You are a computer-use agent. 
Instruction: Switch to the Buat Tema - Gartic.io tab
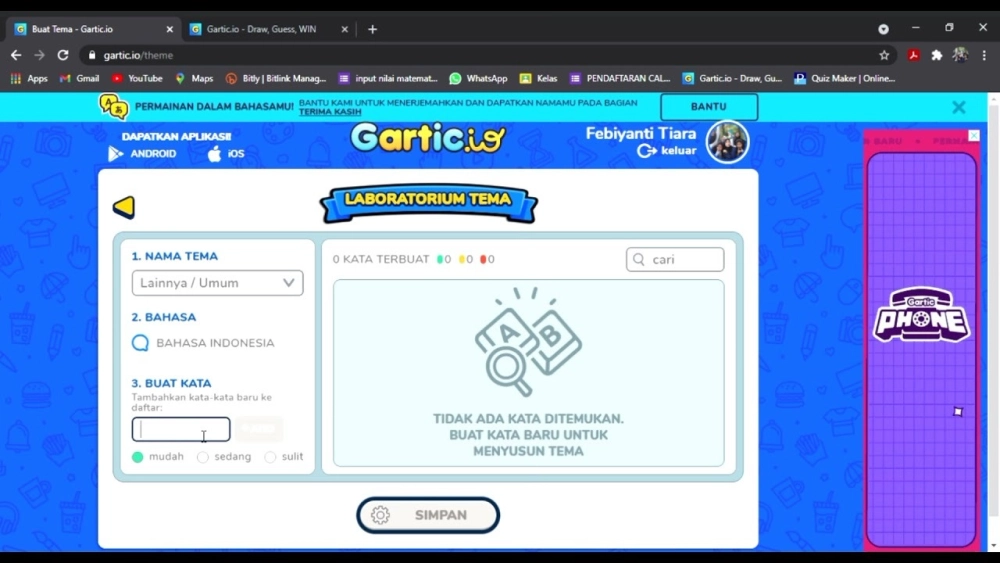pos(92,29)
